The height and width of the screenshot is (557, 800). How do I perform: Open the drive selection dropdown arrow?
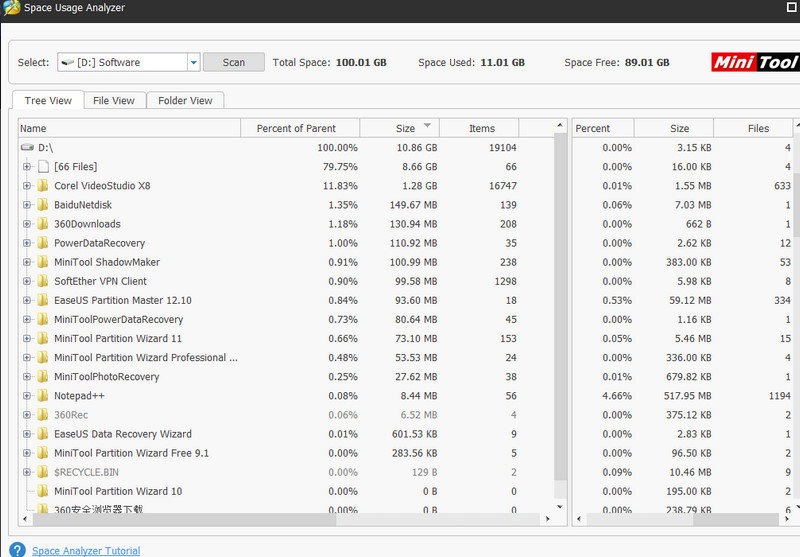click(x=193, y=62)
